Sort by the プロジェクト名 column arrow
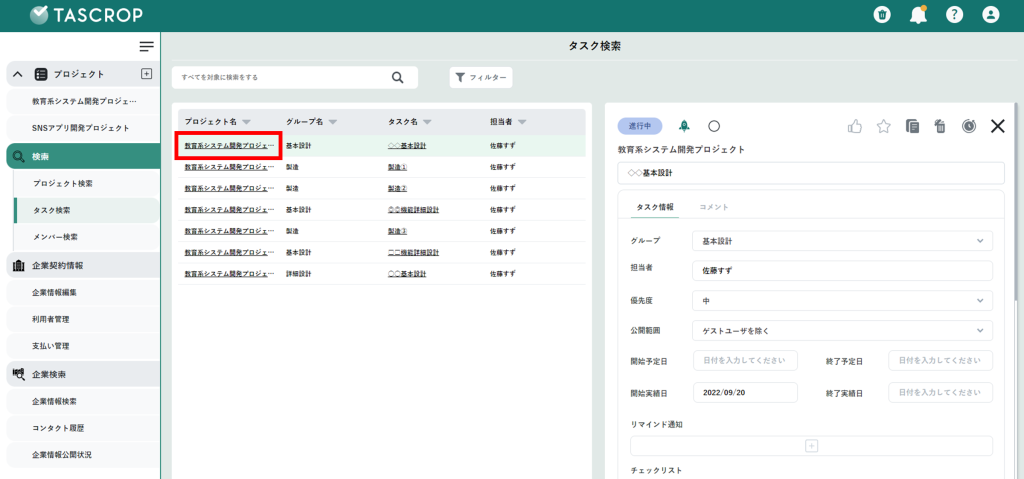This screenshot has width=1024, height=479. tap(246, 122)
